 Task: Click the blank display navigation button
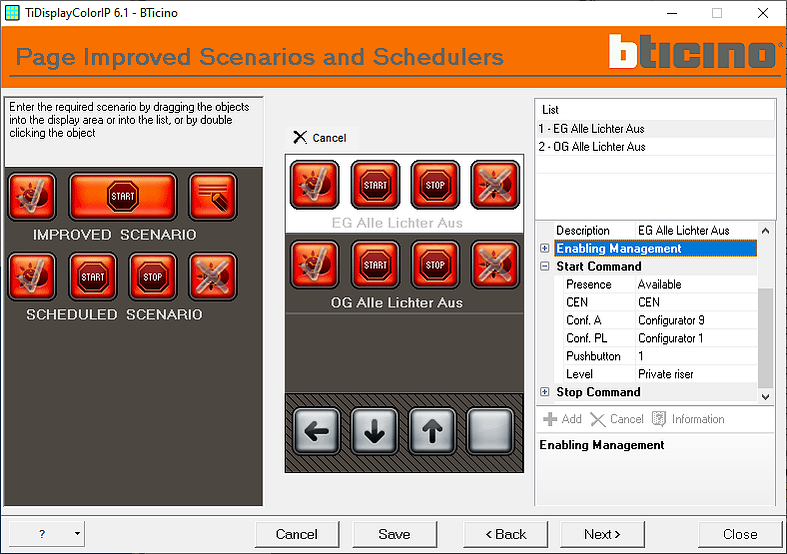[490, 431]
